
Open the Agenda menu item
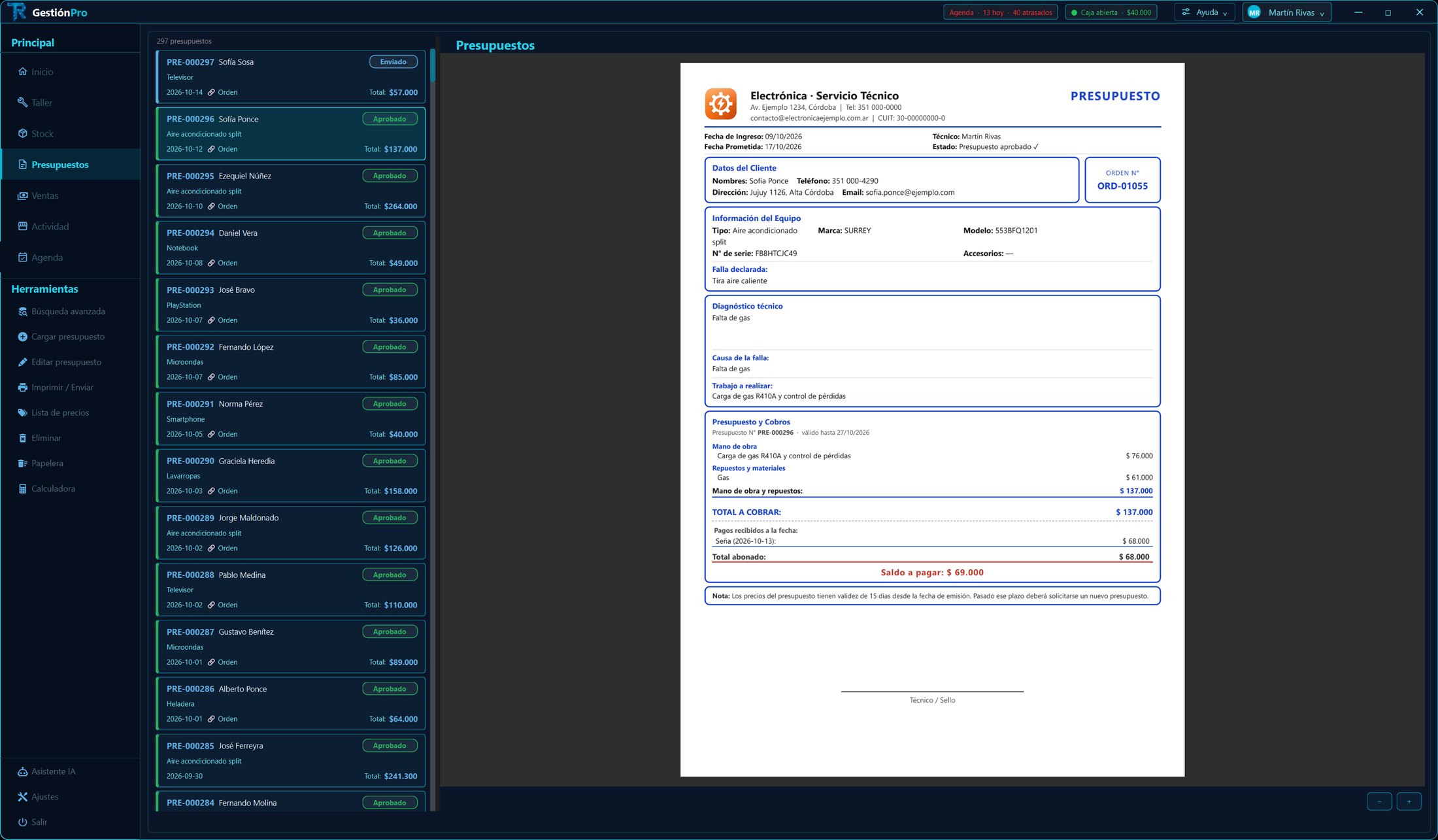click(47, 258)
